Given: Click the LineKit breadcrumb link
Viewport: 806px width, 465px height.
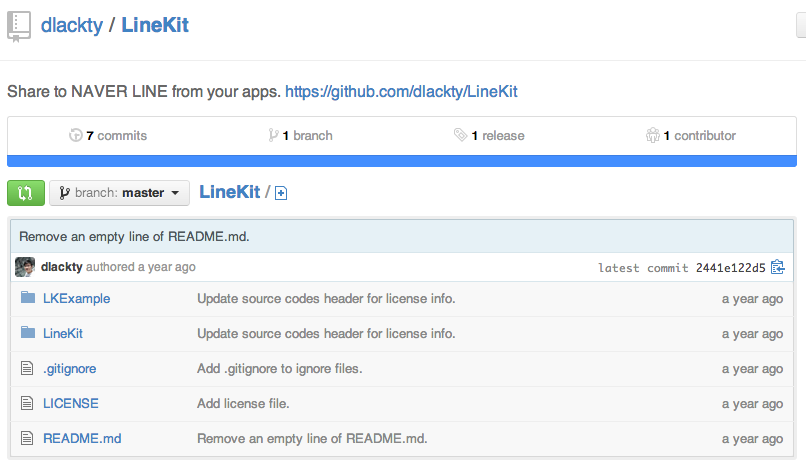Looking at the screenshot, I should [x=229, y=192].
